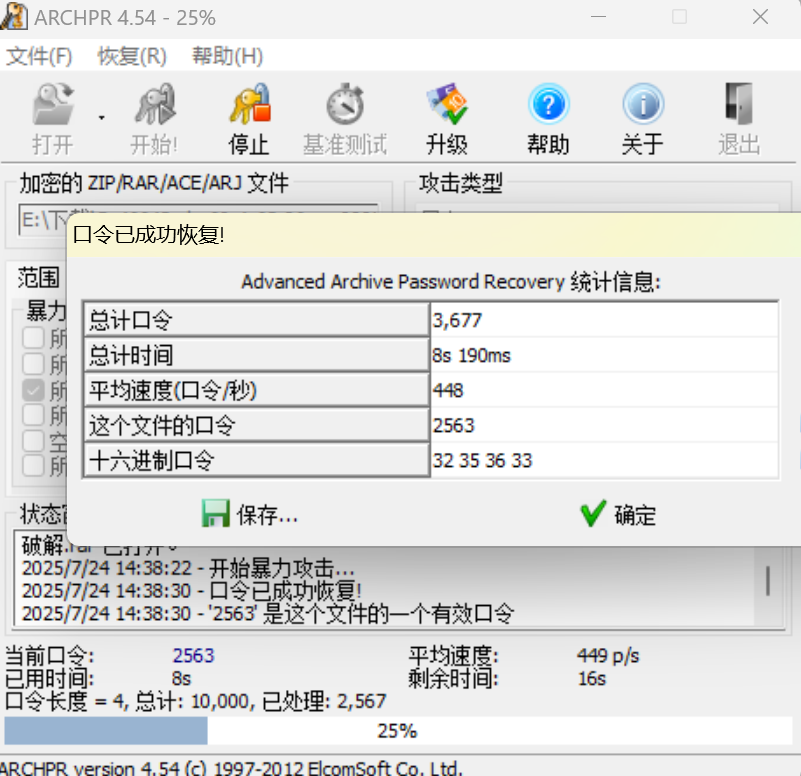801x776 pixels.
Task: Toggle the first checkbox in the 暴力 range group
Action: pyautogui.click(x=33, y=338)
